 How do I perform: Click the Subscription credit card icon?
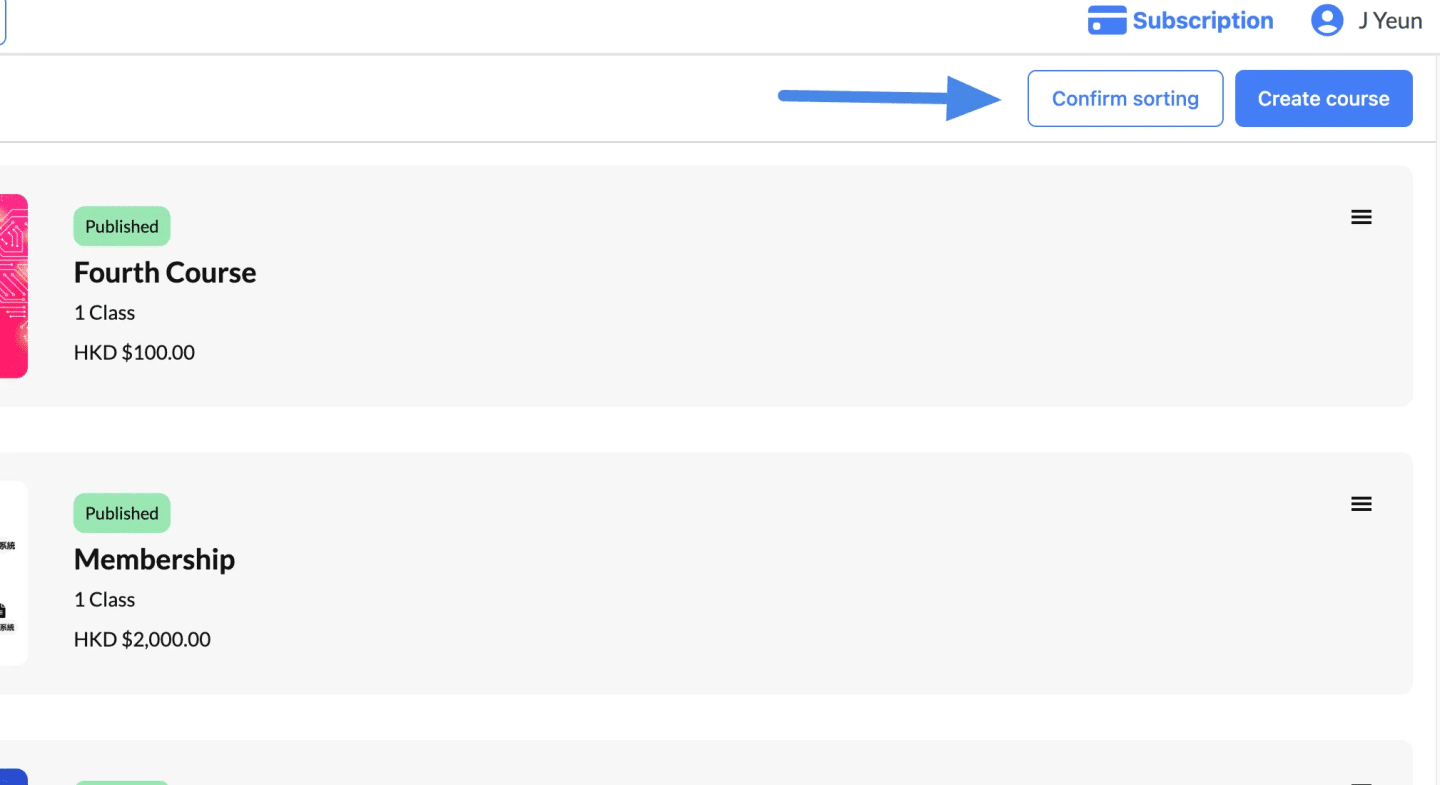coord(1107,21)
